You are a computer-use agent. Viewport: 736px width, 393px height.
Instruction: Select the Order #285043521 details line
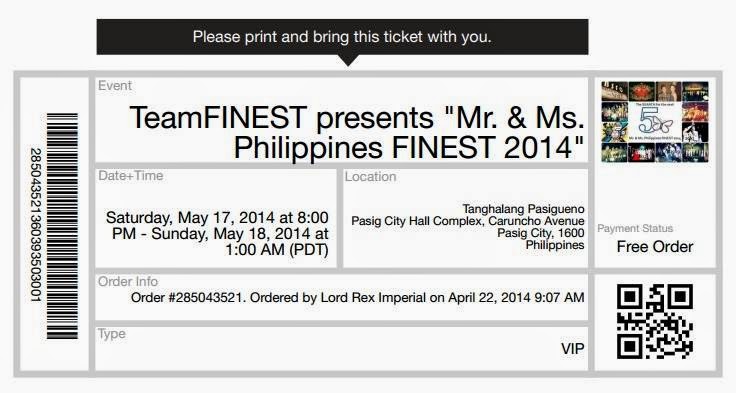click(358, 298)
